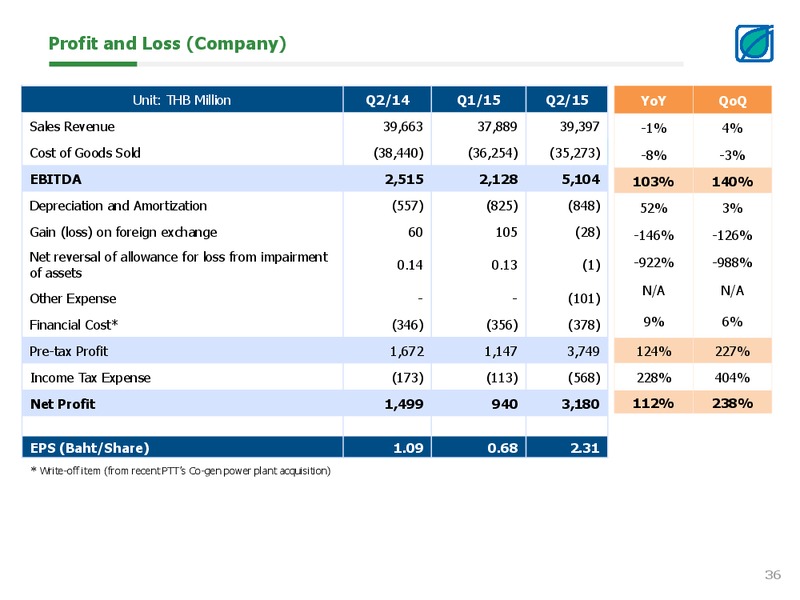Click the Pre-tax Profit value 1,672
This screenshot has height=600, width=800.
pos(407,352)
